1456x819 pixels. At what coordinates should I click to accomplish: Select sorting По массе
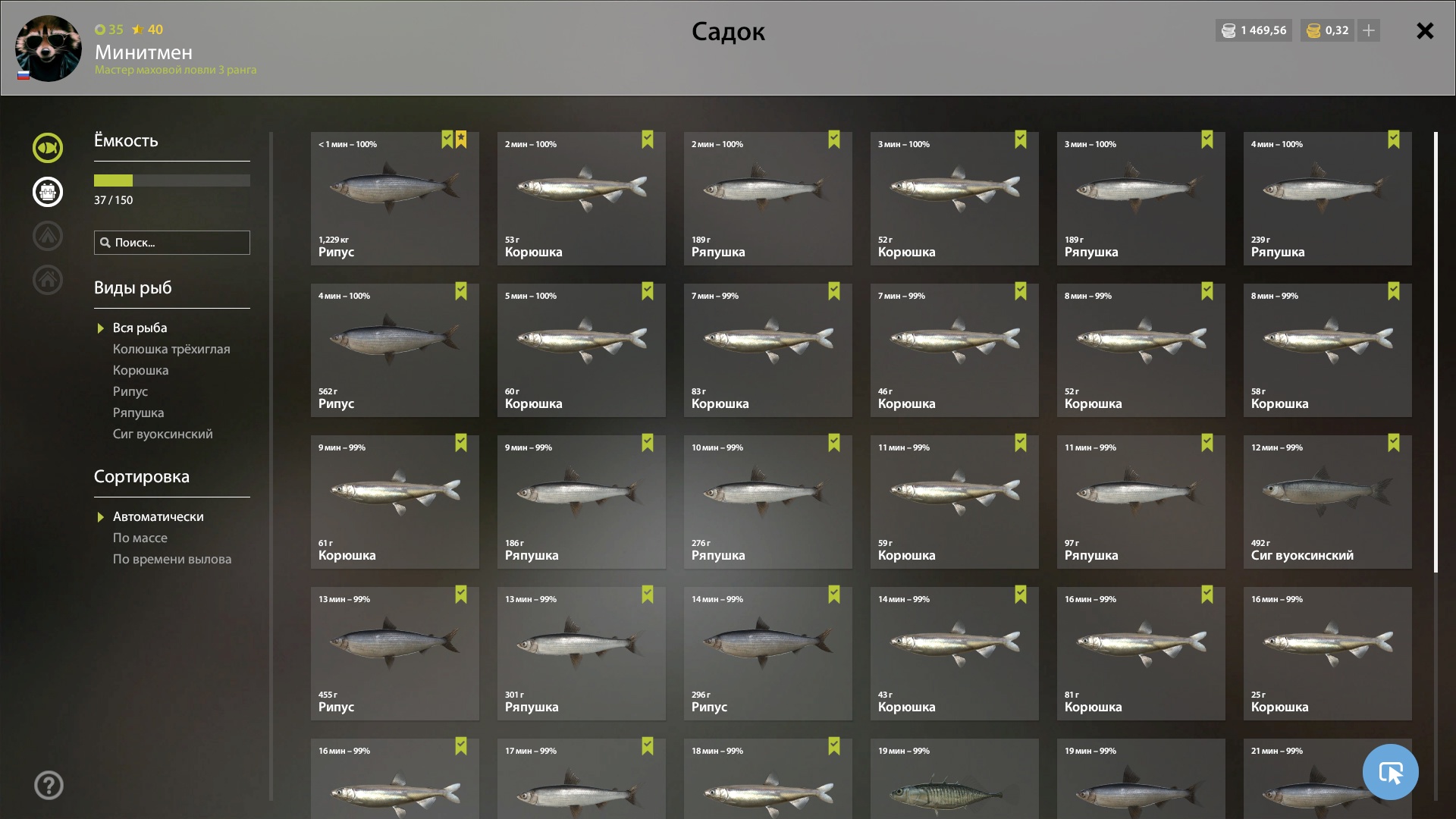tap(140, 538)
